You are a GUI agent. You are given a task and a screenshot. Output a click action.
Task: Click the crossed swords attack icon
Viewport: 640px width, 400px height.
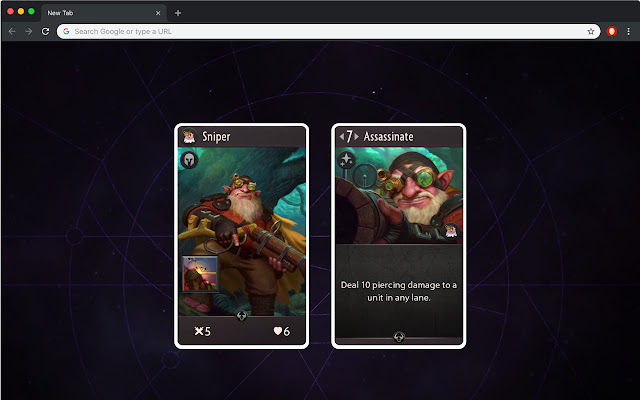coord(199,331)
